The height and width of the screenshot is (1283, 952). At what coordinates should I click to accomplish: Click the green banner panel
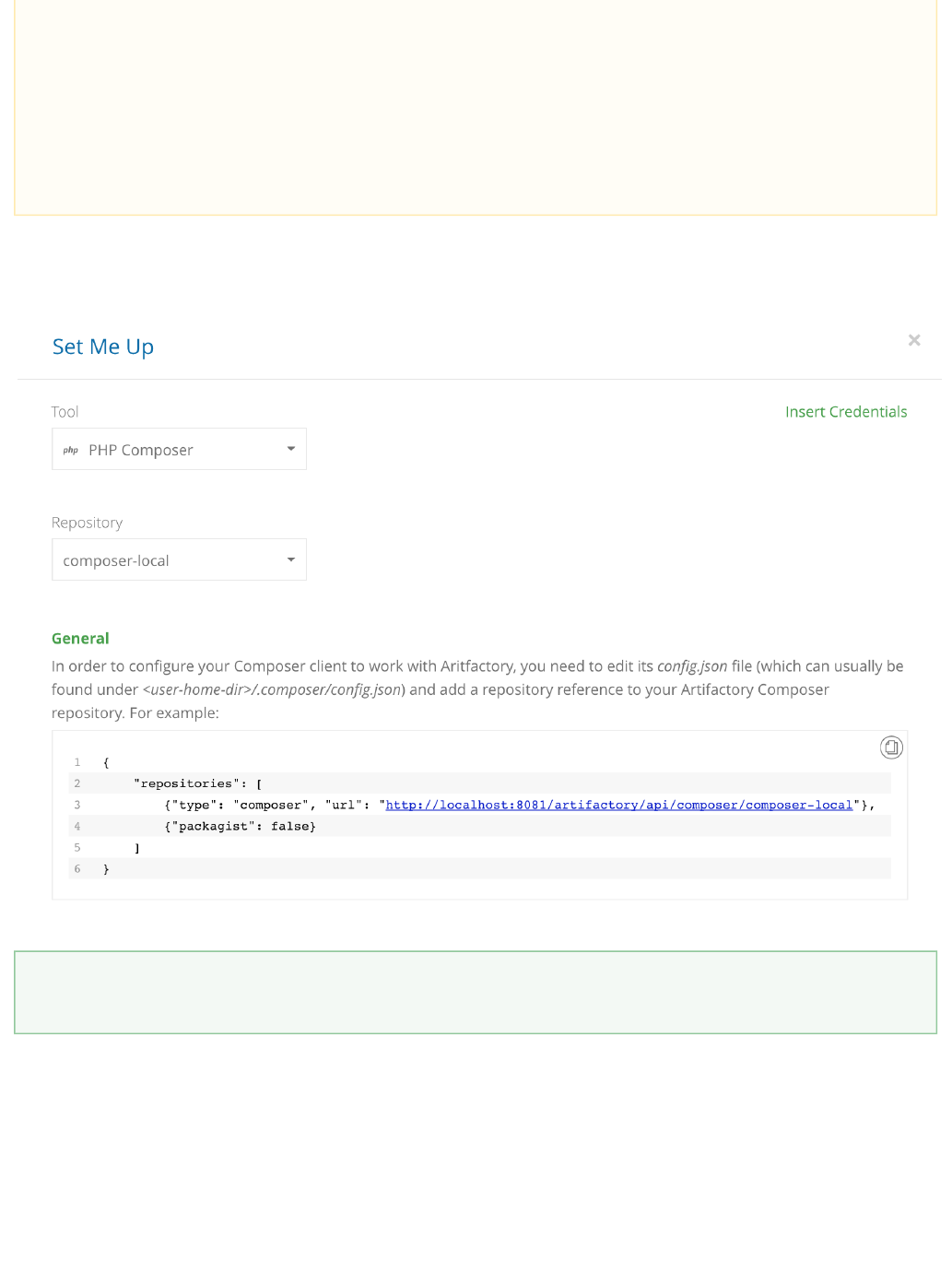(x=476, y=993)
